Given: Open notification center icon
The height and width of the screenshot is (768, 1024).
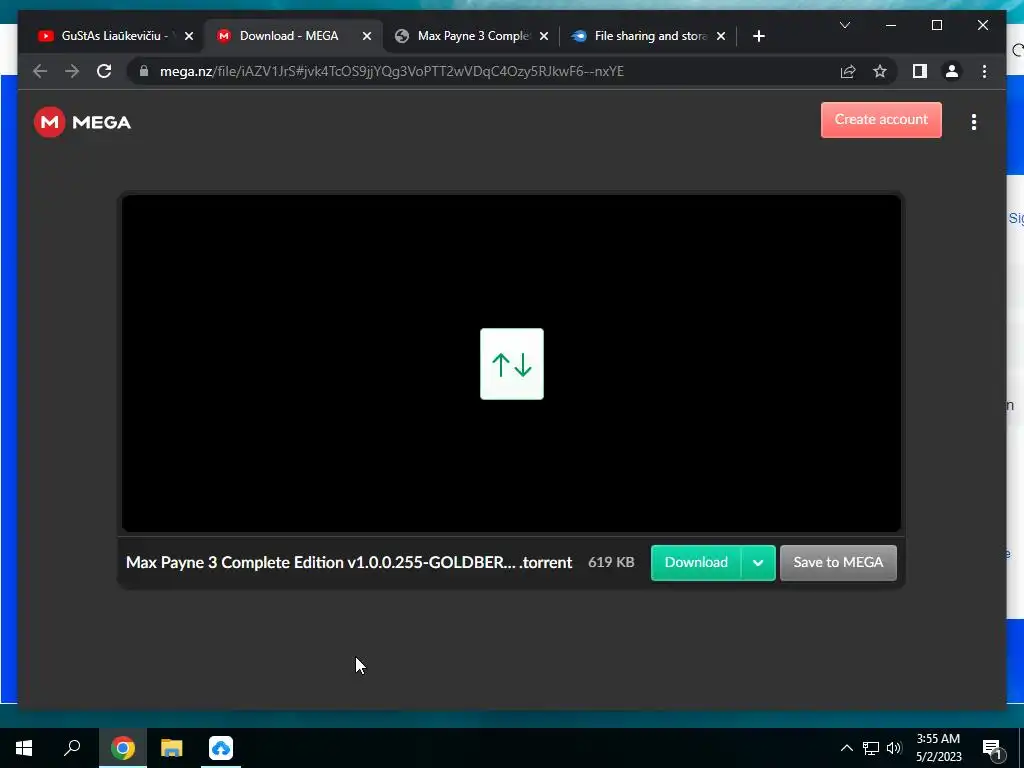Looking at the screenshot, I should pyautogui.click(x=992, y=748).
